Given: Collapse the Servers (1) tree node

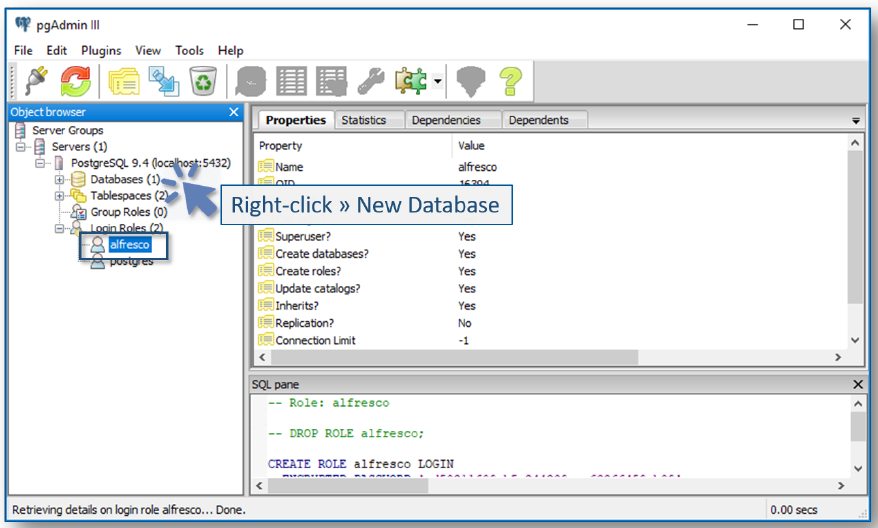Looking at the screenshot, I should click(21, 147).
